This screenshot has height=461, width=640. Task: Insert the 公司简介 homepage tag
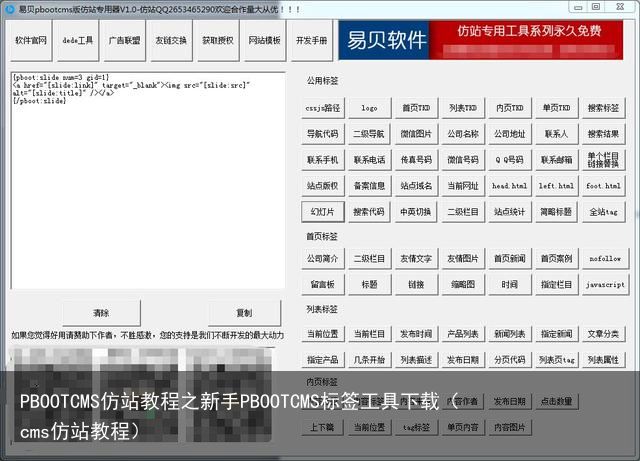click(x=323, y=258)
